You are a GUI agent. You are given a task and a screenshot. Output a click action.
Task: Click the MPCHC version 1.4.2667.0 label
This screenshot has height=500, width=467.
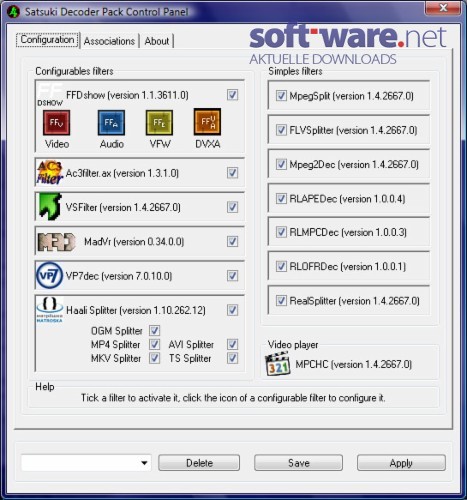coord(353,364)
